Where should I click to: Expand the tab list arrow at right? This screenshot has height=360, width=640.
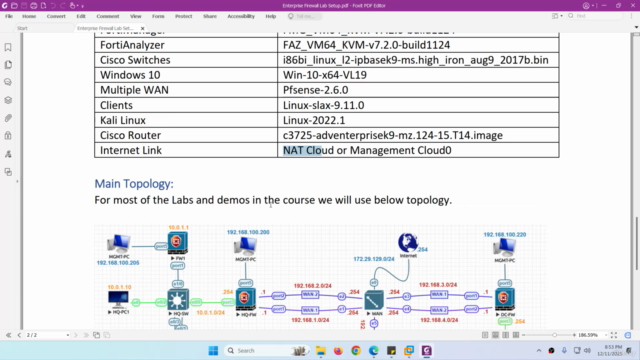pos(636,27)
